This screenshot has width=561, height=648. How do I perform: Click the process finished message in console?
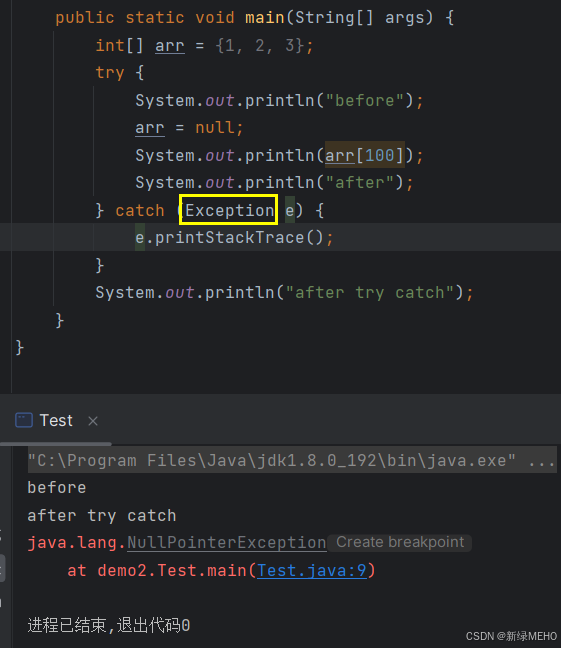pos(109,625)
